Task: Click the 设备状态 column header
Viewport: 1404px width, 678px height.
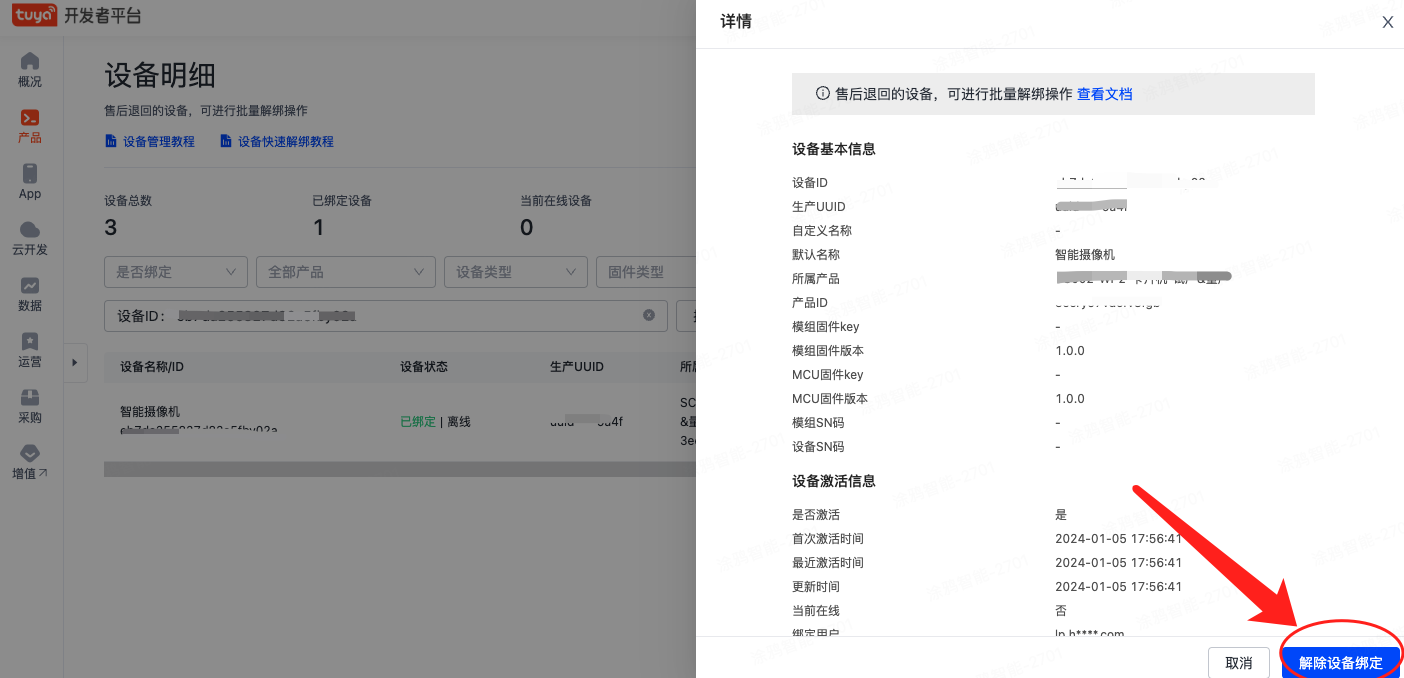Action: click(x=424, y=367)
